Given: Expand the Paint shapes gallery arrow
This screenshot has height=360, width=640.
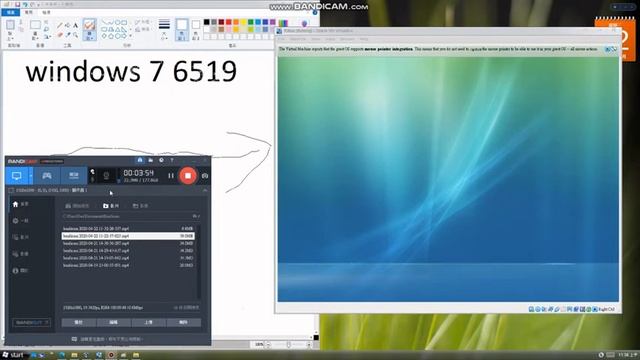Looking at the screenshot, I should pyautogui.click(x=130, y=36).
